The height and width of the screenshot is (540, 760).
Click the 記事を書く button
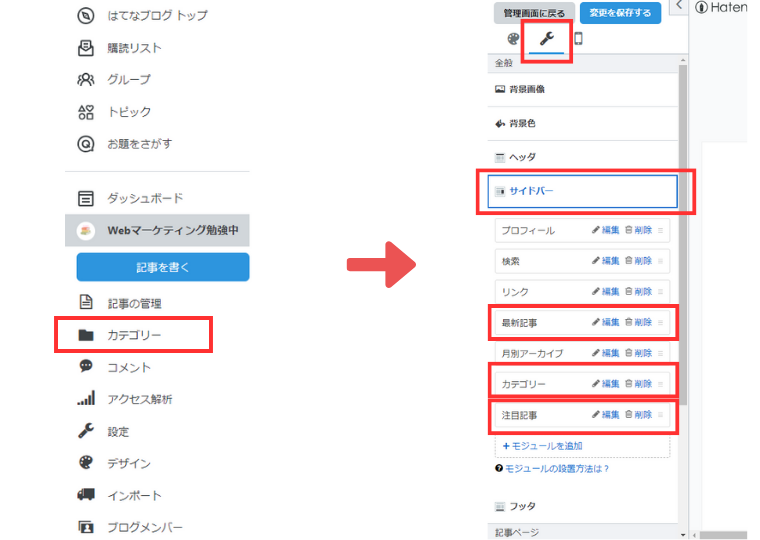(x=163, y=267)
